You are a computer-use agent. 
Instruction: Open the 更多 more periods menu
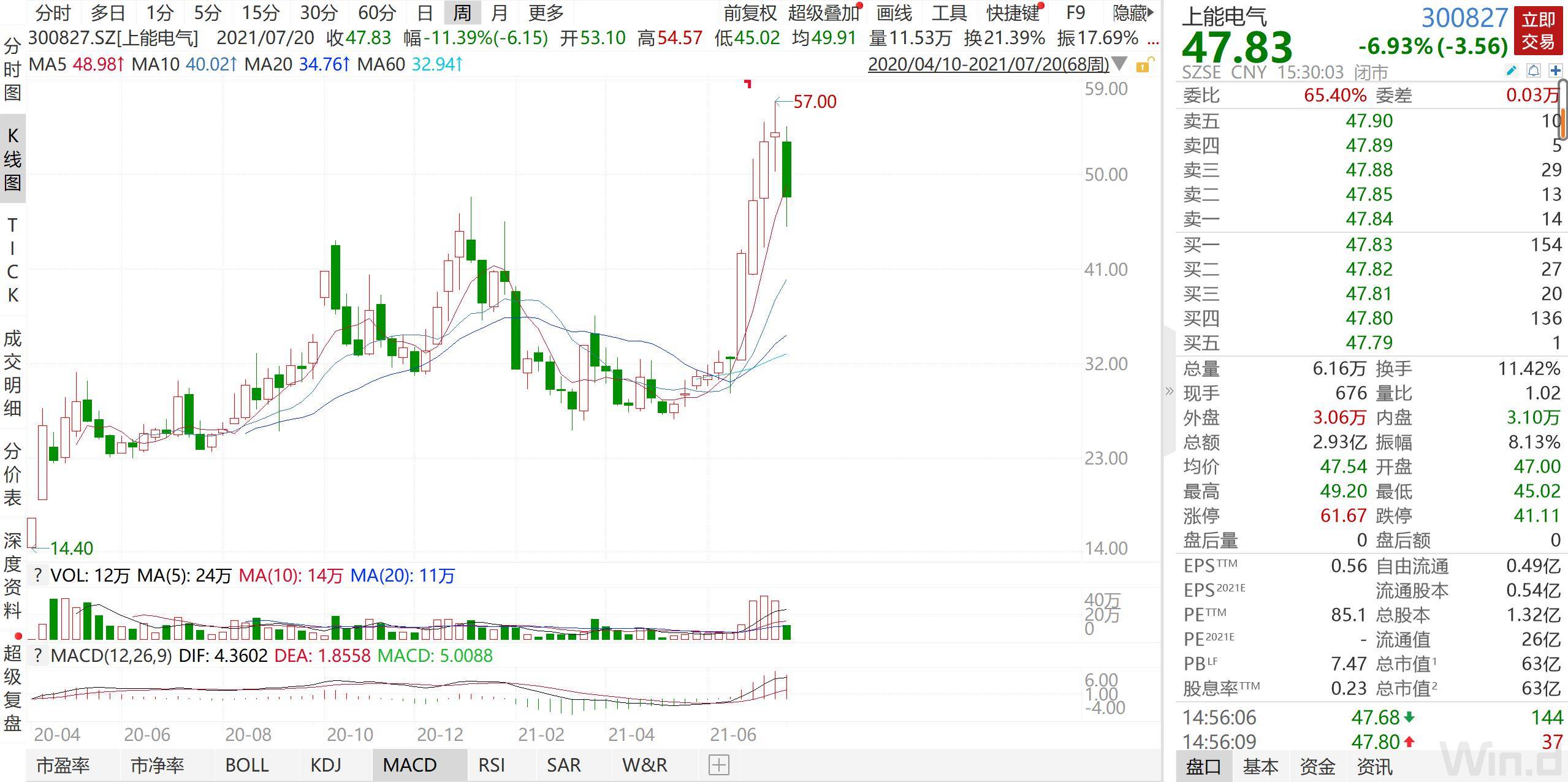(x=546, y=12)
